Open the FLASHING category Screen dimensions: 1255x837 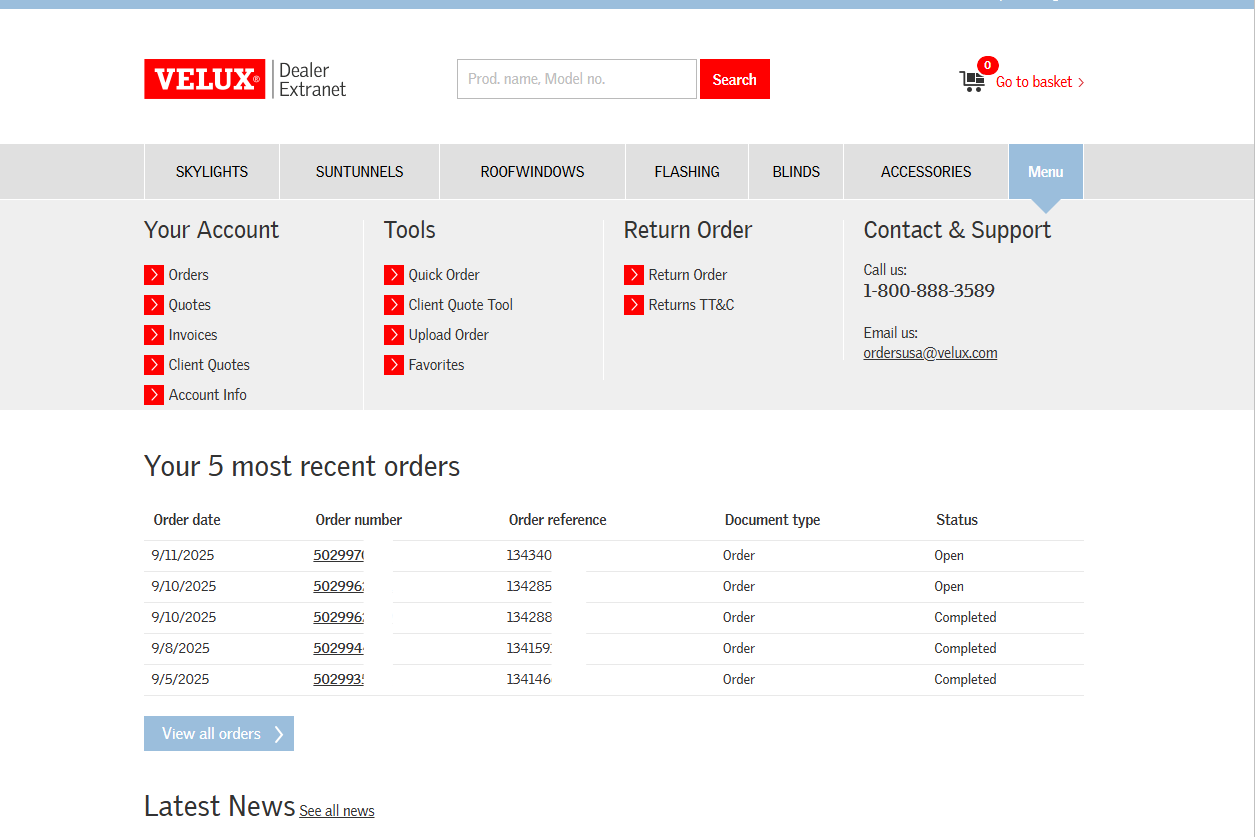click(x=687, y=172)
